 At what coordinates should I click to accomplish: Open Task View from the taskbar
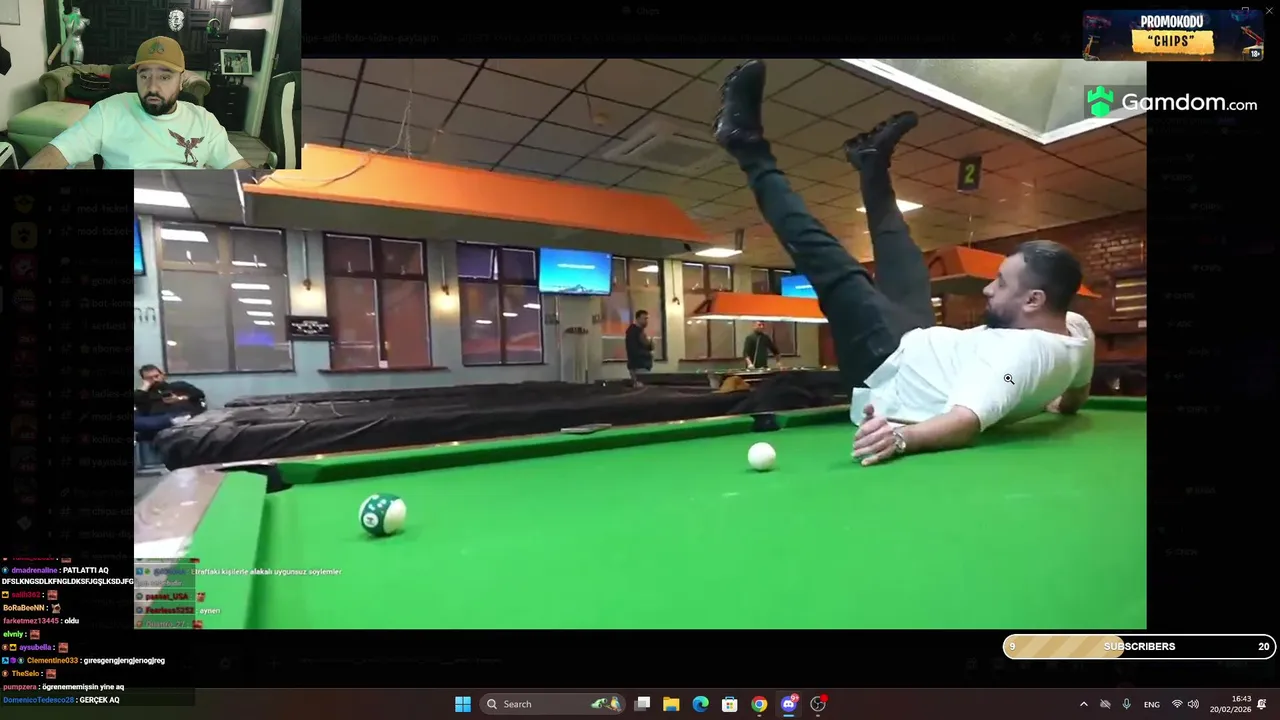coord(642,704)
